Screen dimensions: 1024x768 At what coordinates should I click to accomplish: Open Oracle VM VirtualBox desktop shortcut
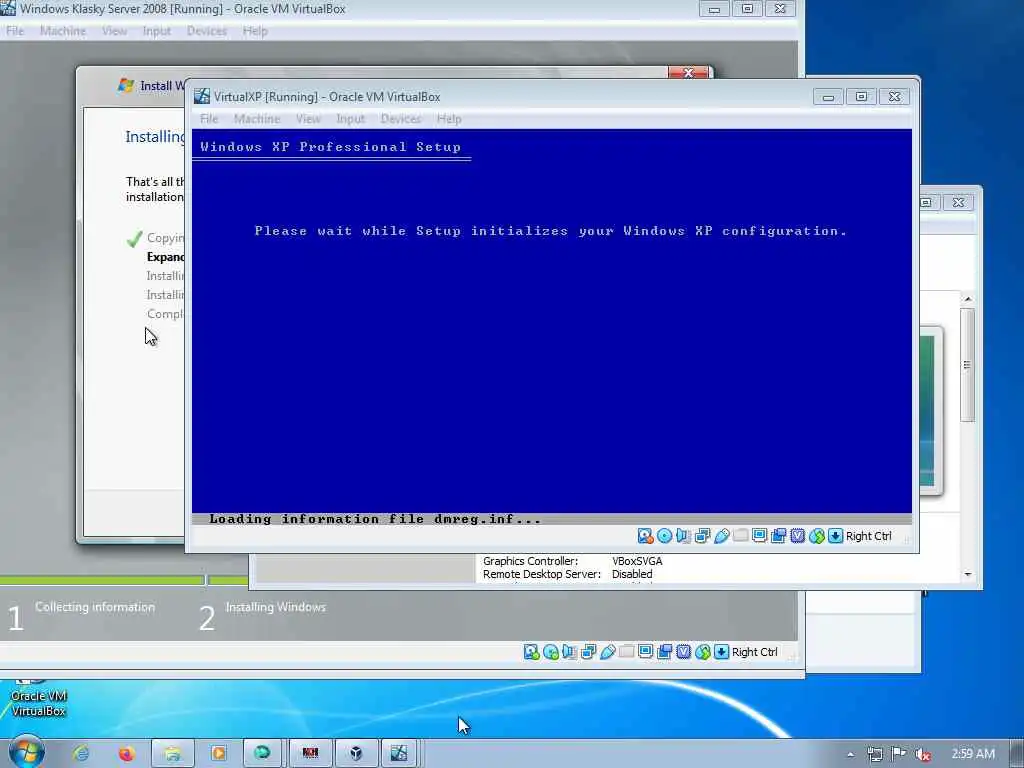(x=39, y=699)
